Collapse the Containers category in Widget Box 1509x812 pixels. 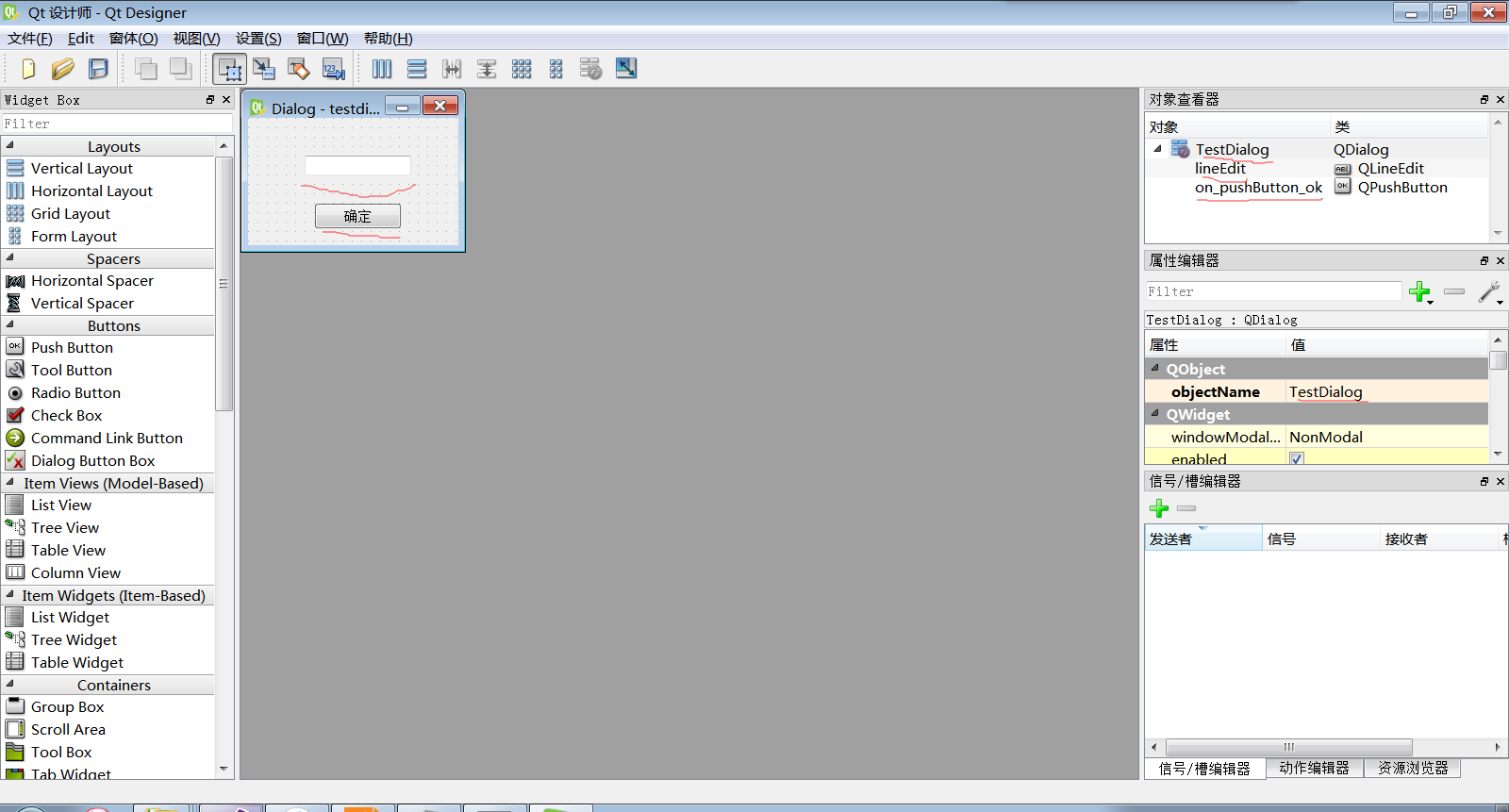[10, 684]
